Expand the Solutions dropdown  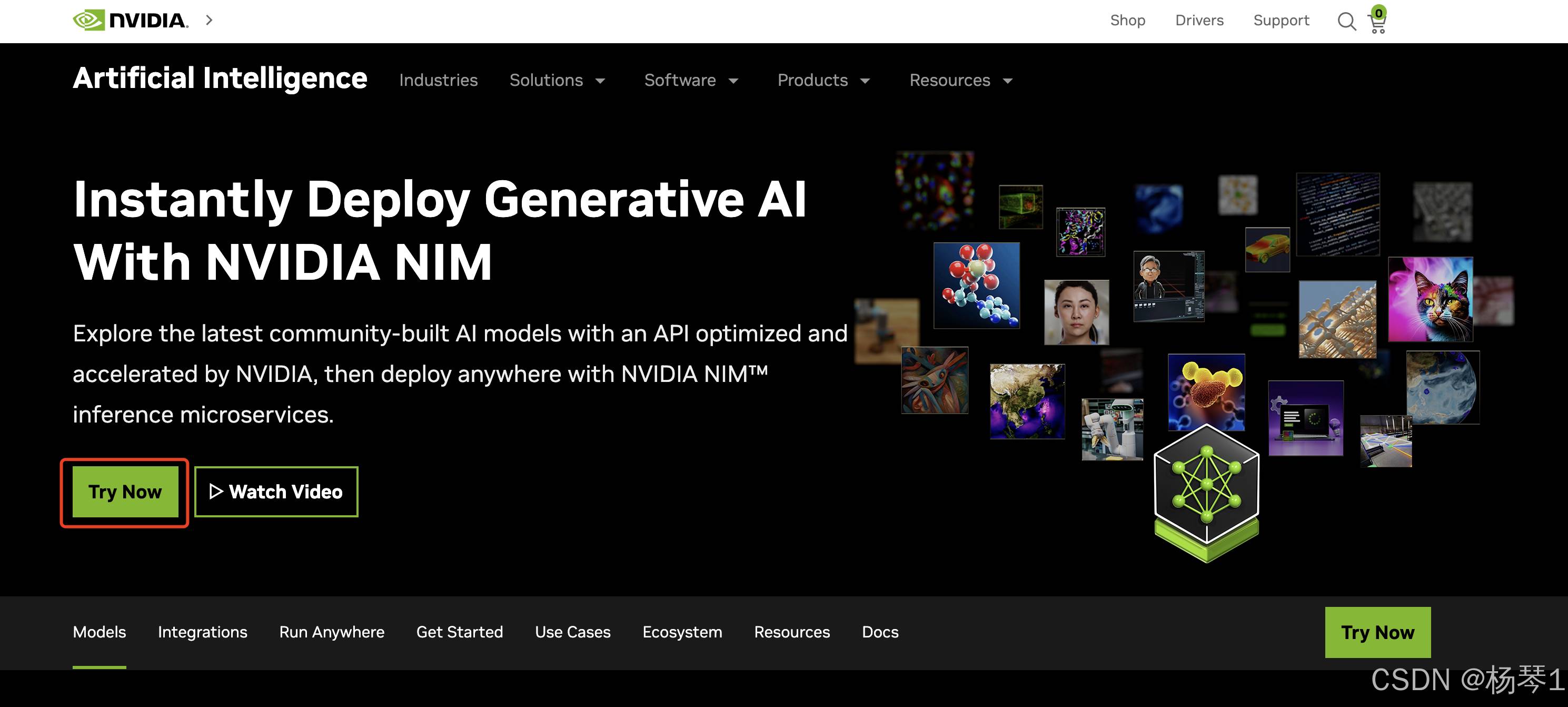click(557, 80)
